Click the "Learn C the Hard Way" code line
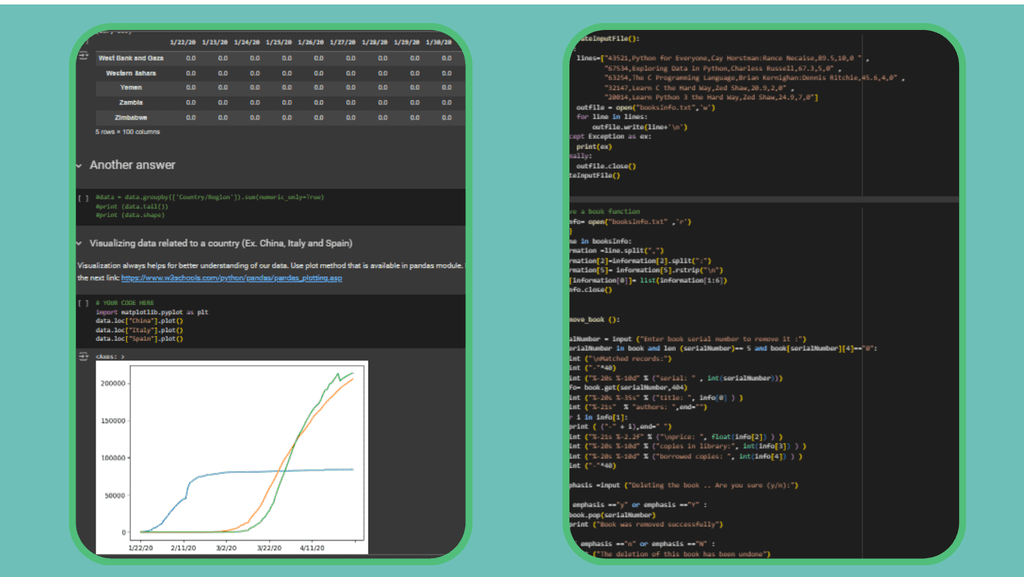1024x577 pixels. click(699, 87)
